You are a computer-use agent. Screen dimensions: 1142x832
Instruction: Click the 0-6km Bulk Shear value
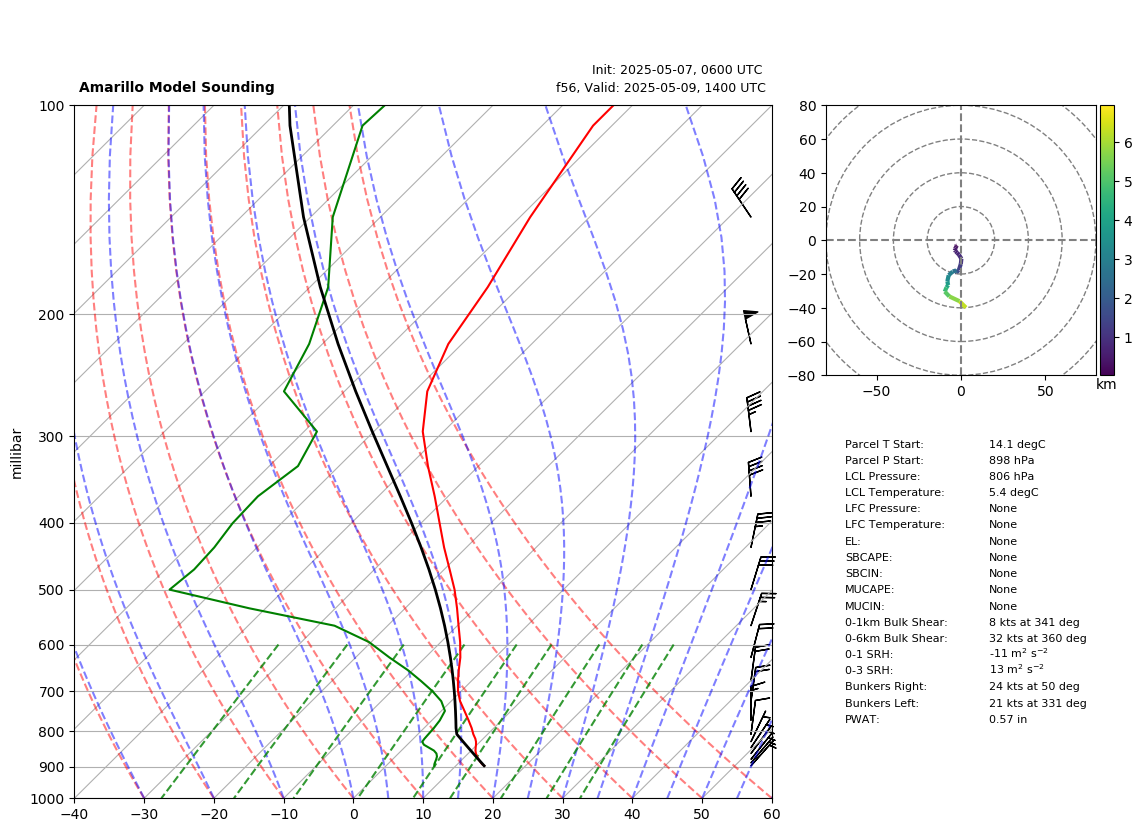pos(1037,638)
